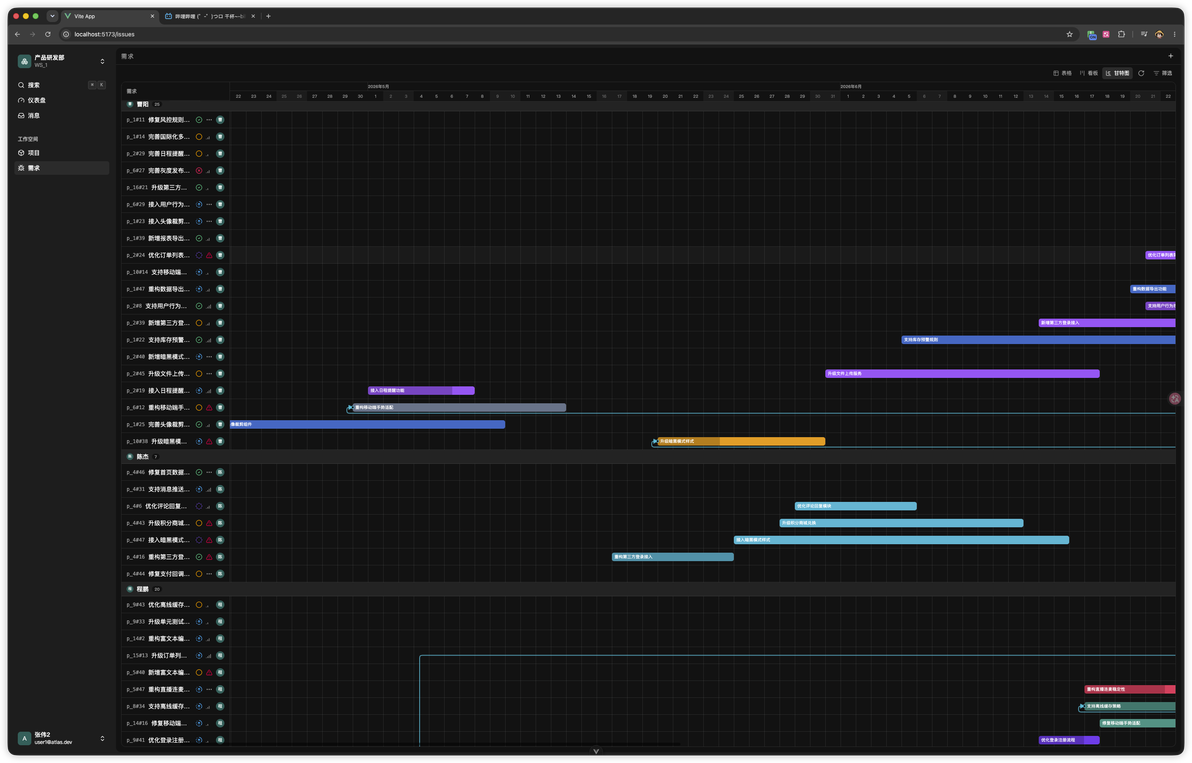Select 需求 in the sidebar
The image size is (1192, 763).
pos(61,168)
